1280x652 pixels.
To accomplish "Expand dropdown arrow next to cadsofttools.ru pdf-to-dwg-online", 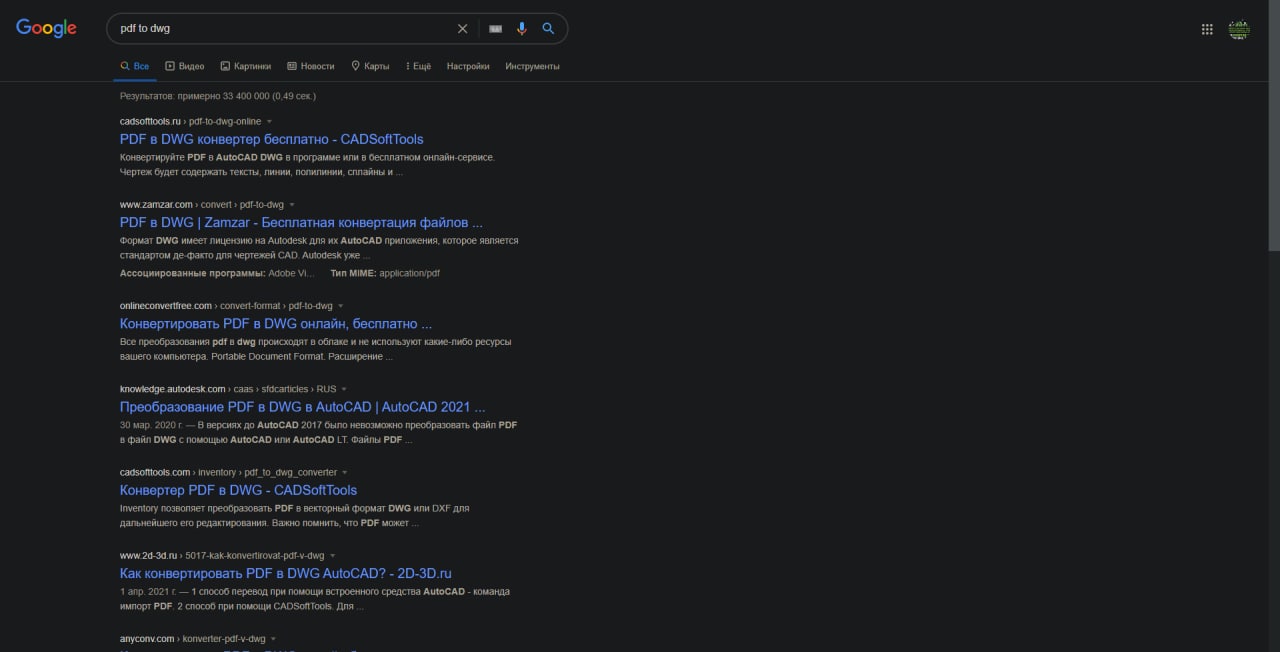I will [269, 122].
